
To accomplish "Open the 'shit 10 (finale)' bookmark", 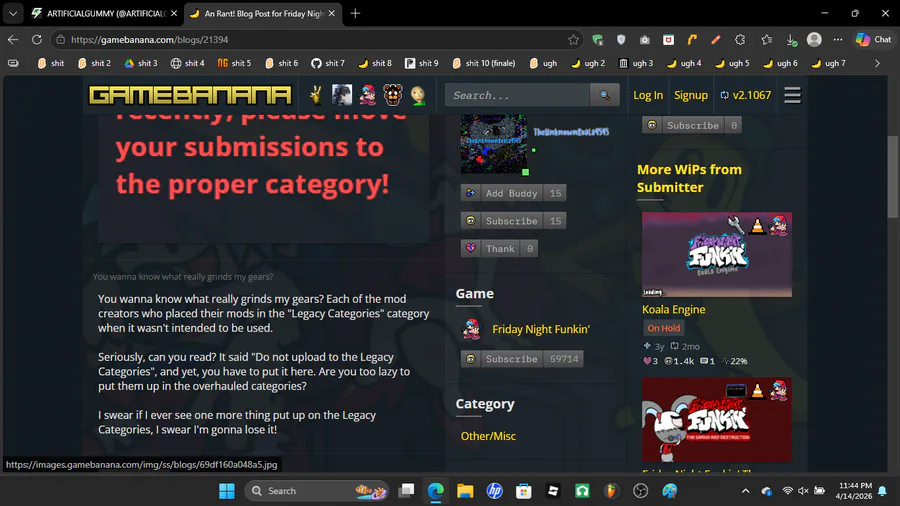I will pyautogui.click(x=483, y=63).
